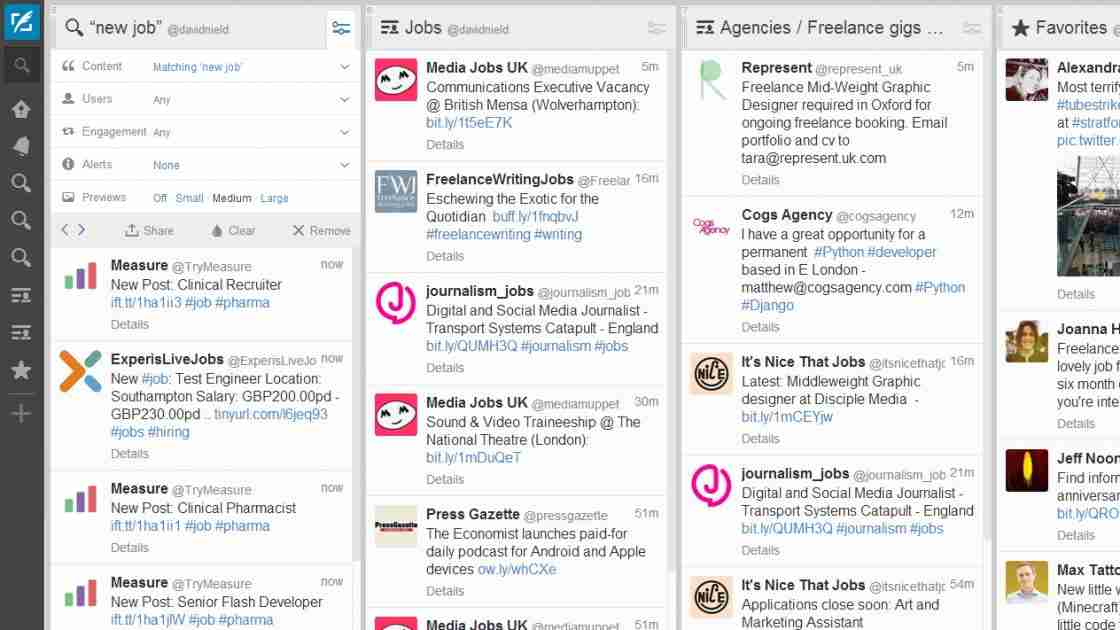
Task: Click the TweetDeck compose icon at sidebar top
Action: 21,21
